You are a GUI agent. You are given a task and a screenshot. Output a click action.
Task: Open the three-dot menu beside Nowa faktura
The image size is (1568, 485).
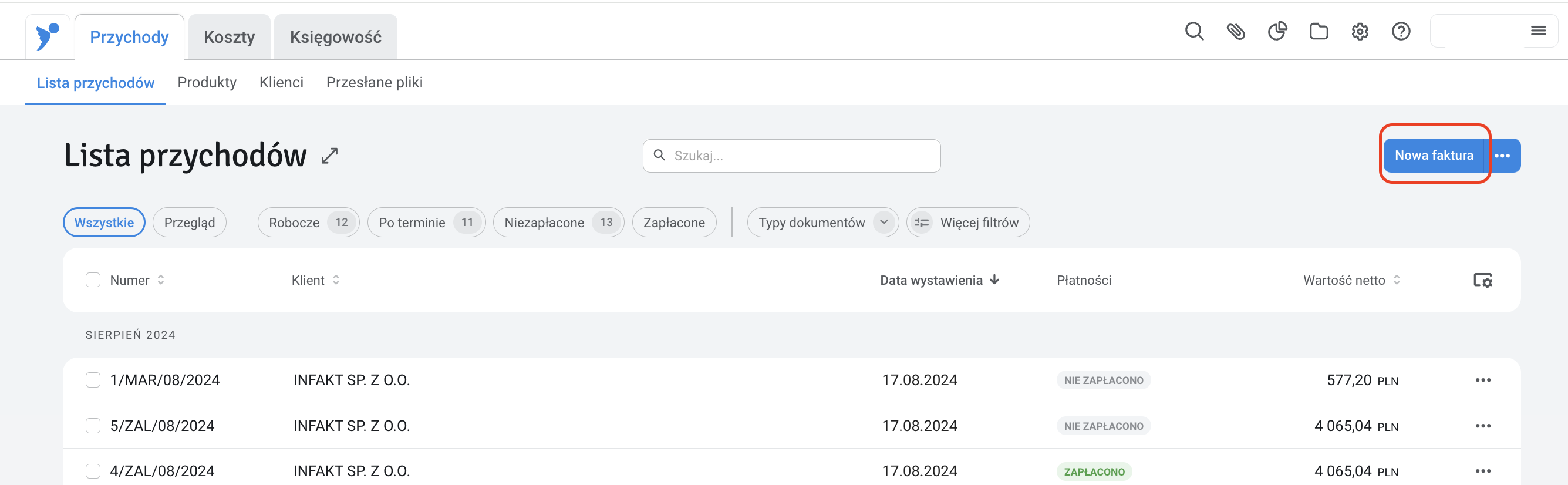[1502, 156]
